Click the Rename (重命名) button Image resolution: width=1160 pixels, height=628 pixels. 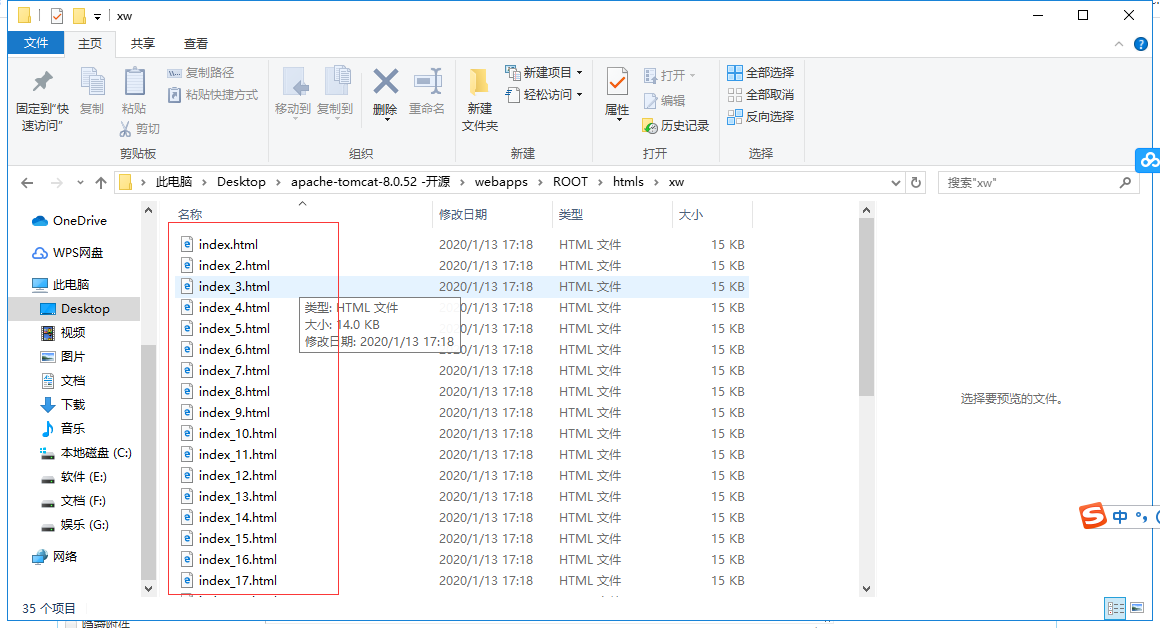pyautogui.click(x=427, y=92)
